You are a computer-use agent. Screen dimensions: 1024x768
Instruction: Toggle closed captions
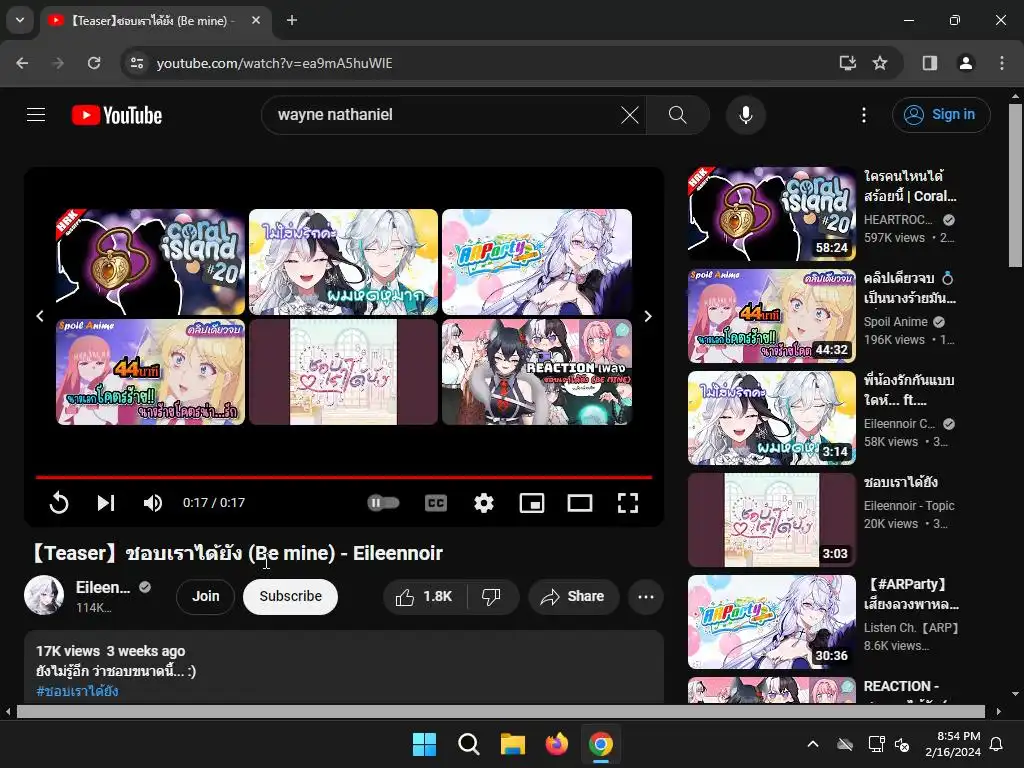(436, 502)
